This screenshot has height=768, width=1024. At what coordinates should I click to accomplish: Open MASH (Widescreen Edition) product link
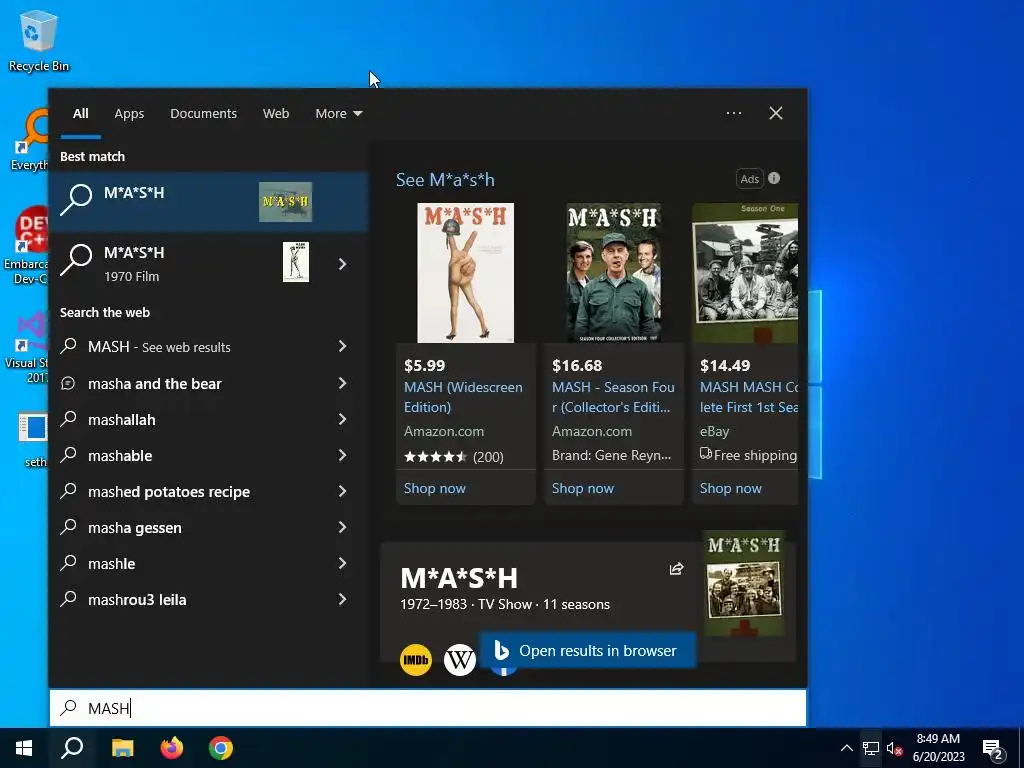(463, 396)
